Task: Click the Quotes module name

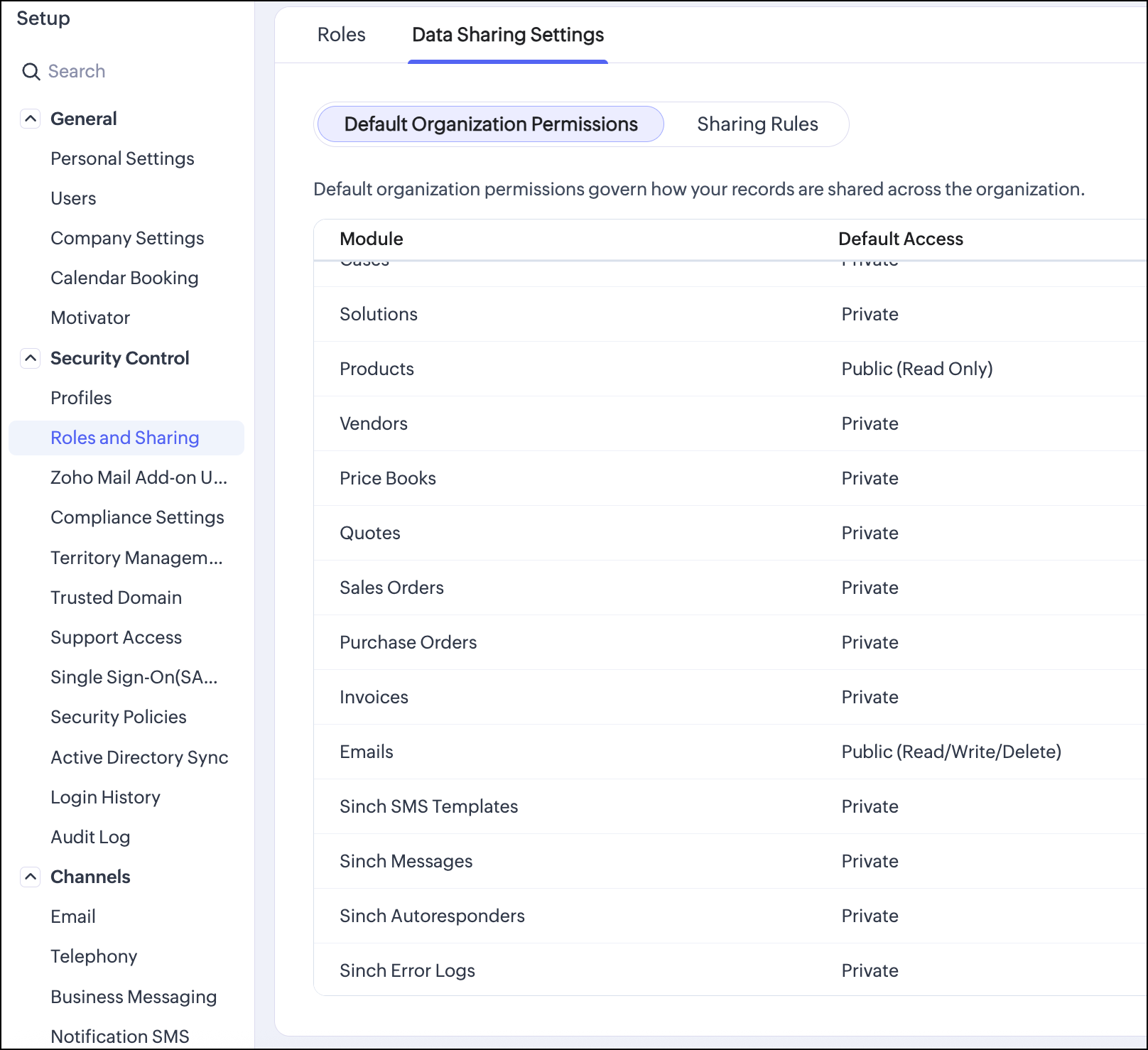Action: pyautogui.click(x=370, y=533)
